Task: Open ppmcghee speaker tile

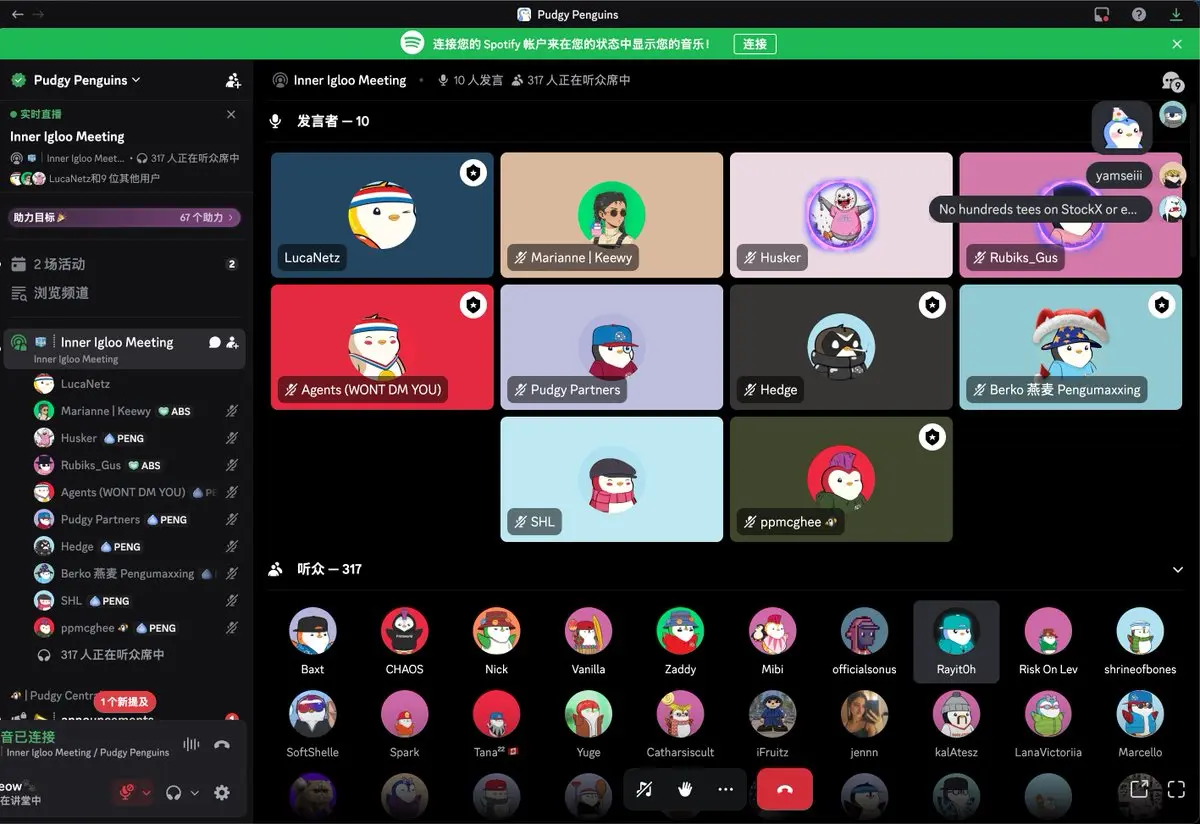Action: pos(841,479)
